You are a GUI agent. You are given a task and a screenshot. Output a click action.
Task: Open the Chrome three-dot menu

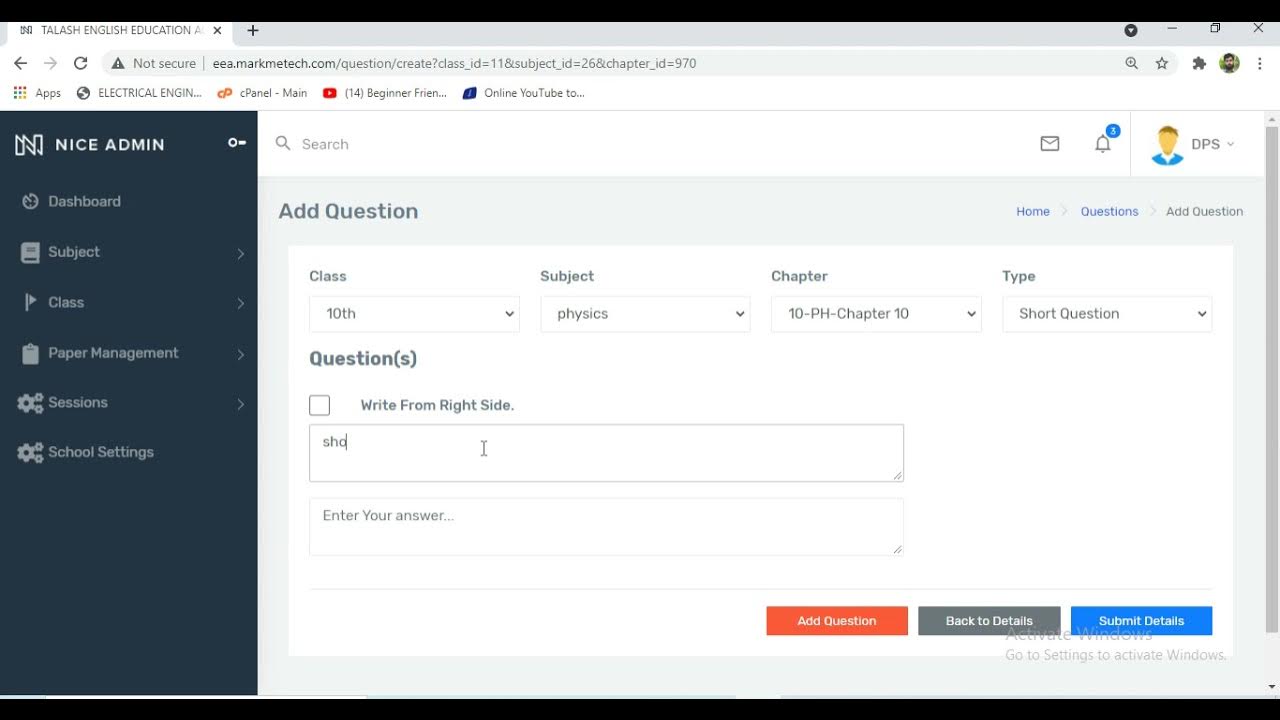tap(1259, 63)
